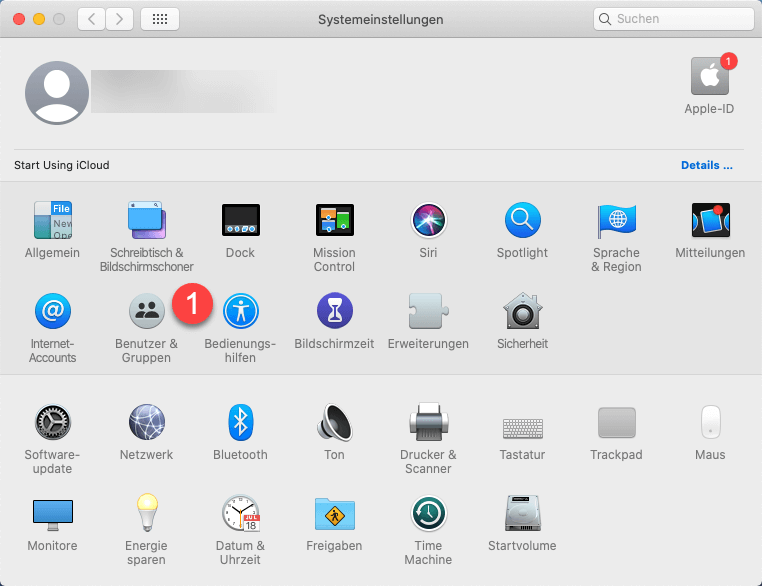This screenshot has width=762, height=586.
Task: Open Mission Control settings
Action: pyautogui.click(x=334, y=220)
